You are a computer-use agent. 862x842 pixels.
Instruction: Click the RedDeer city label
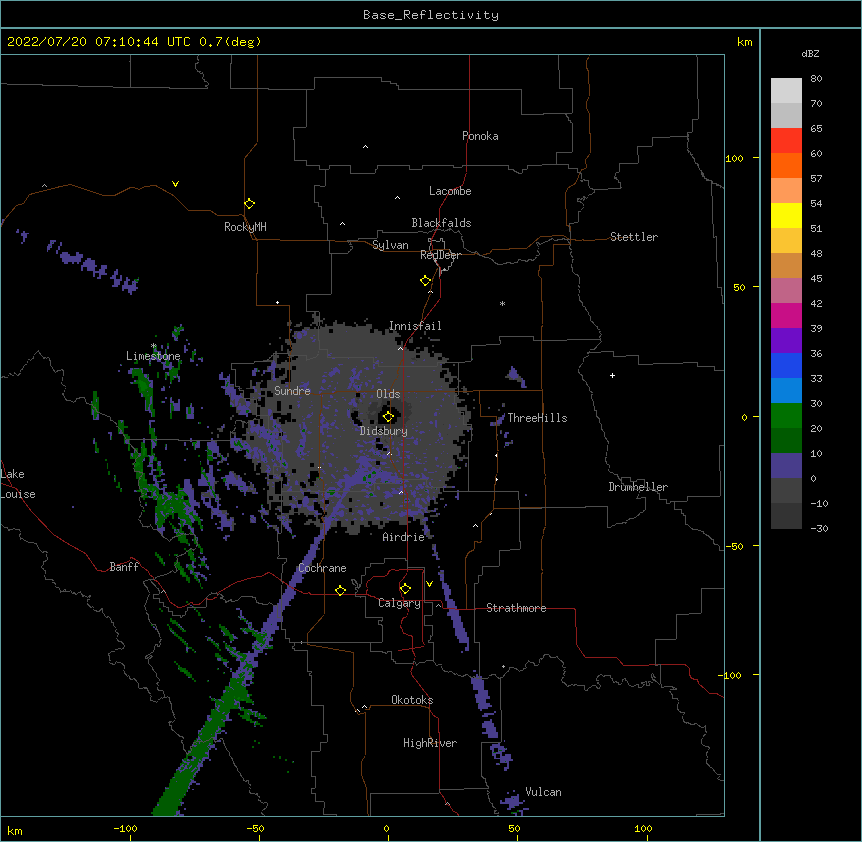coord(440,255)
